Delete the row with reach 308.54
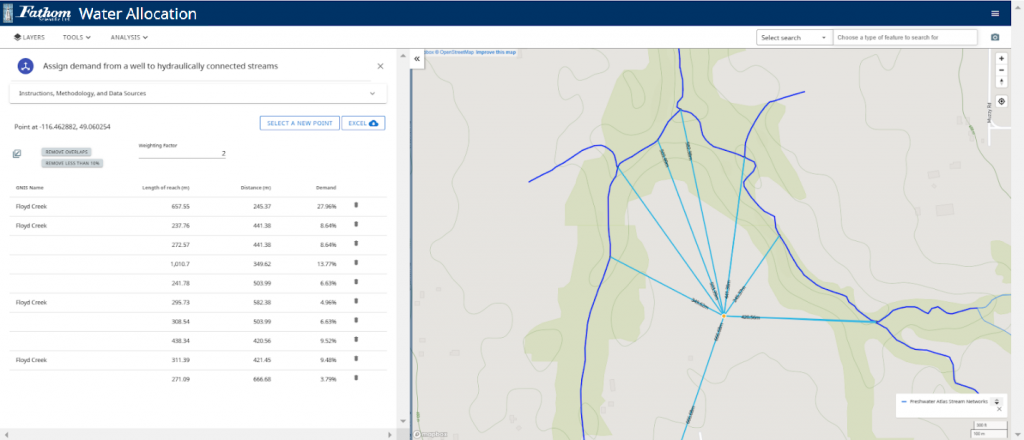1024x440 pixels. coord(356,320)
